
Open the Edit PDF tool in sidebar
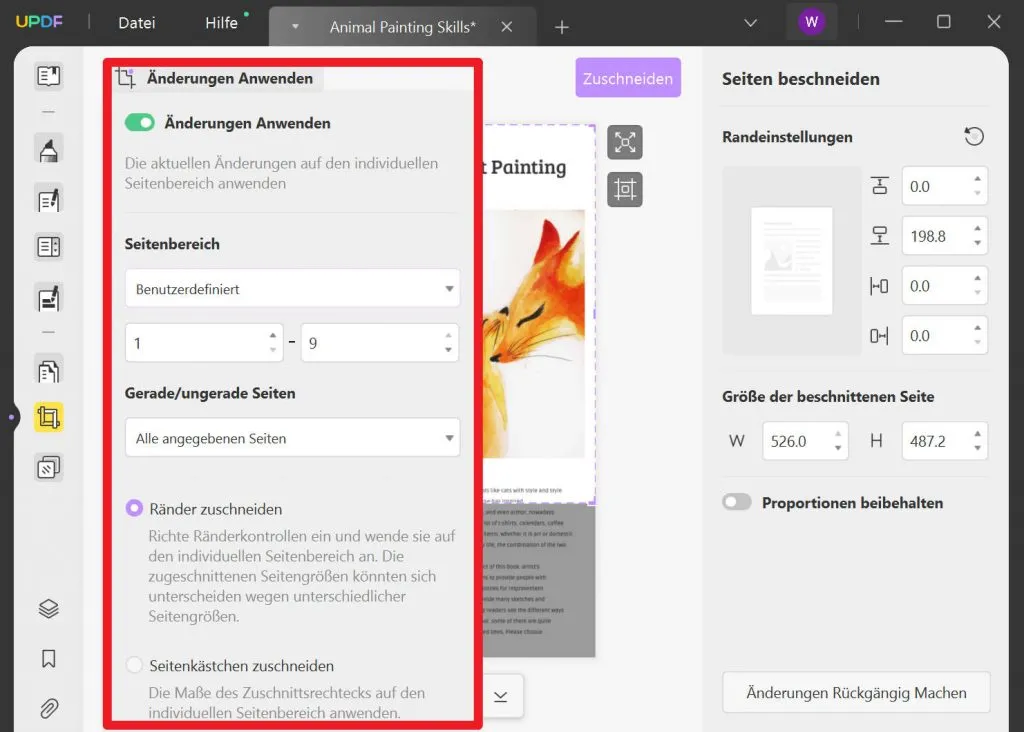(x=48, y=199)
